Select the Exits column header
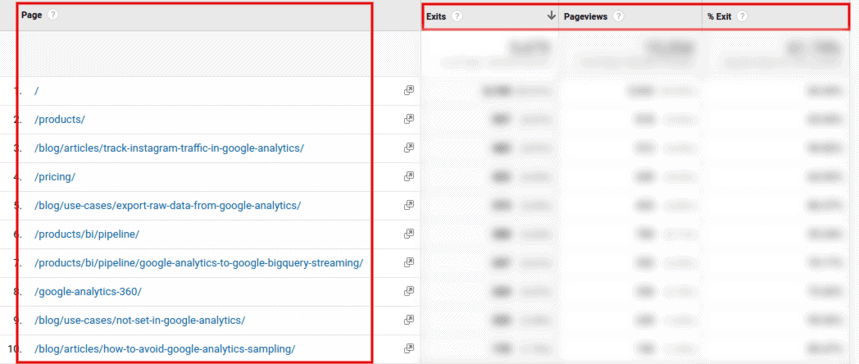 point(436,16)
